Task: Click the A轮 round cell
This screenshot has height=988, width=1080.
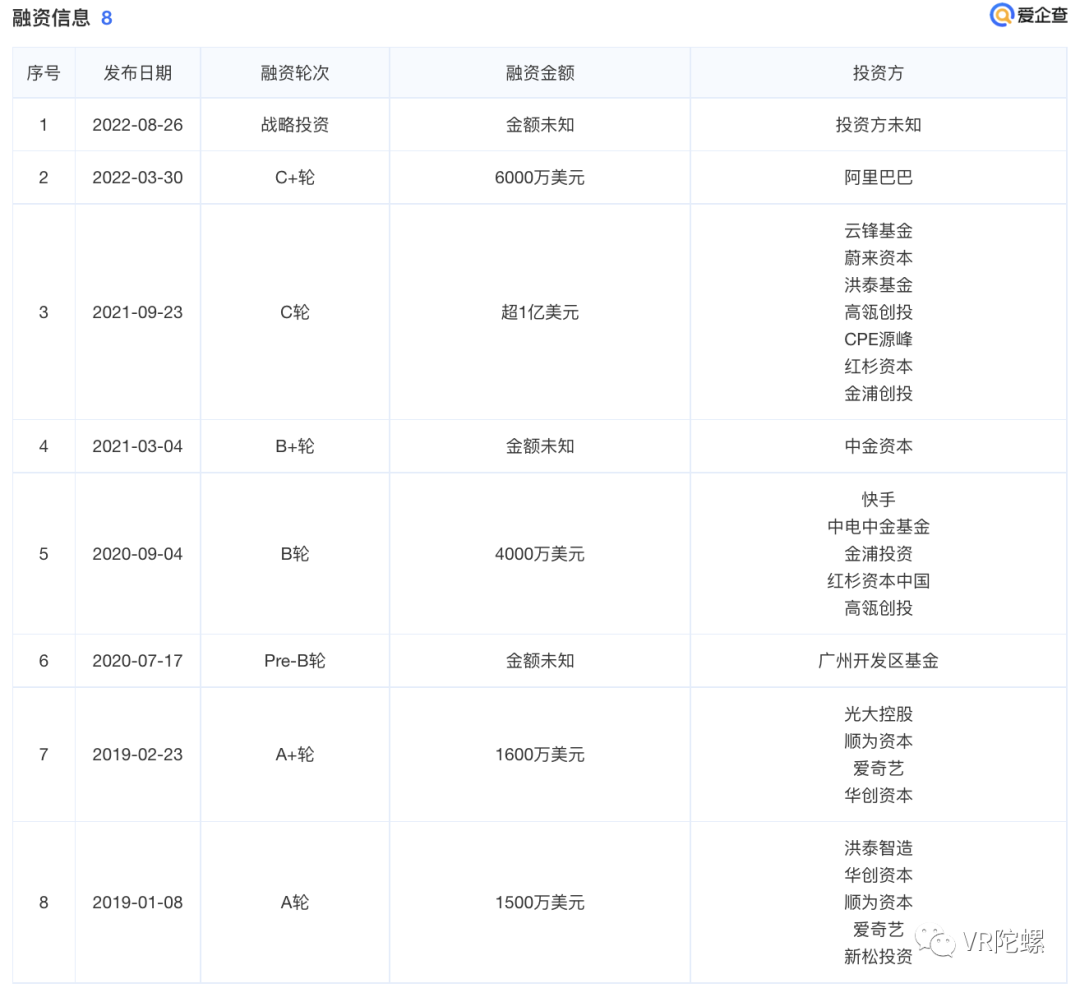Action: [295, 903]
